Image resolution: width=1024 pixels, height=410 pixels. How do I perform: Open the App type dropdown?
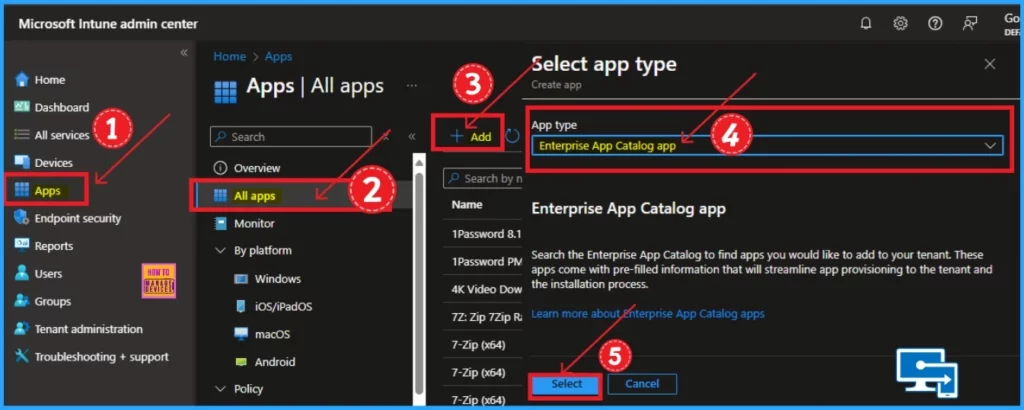767,146
